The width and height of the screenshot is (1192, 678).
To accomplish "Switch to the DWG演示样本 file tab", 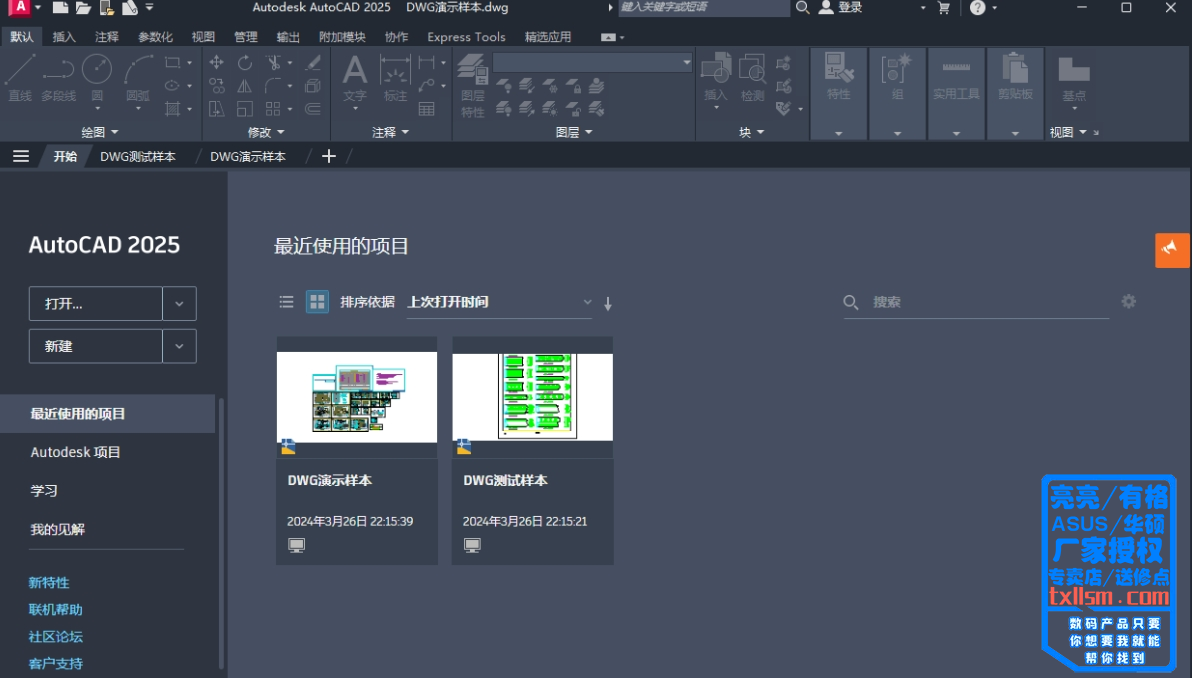I will (x=248, y=156).
